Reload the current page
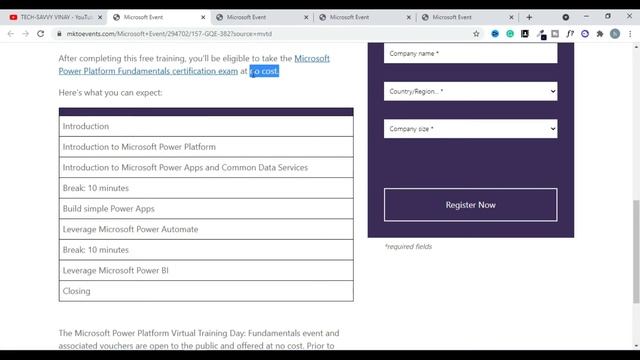The width and height of the screenshot is (640, 360). (40, 34)
